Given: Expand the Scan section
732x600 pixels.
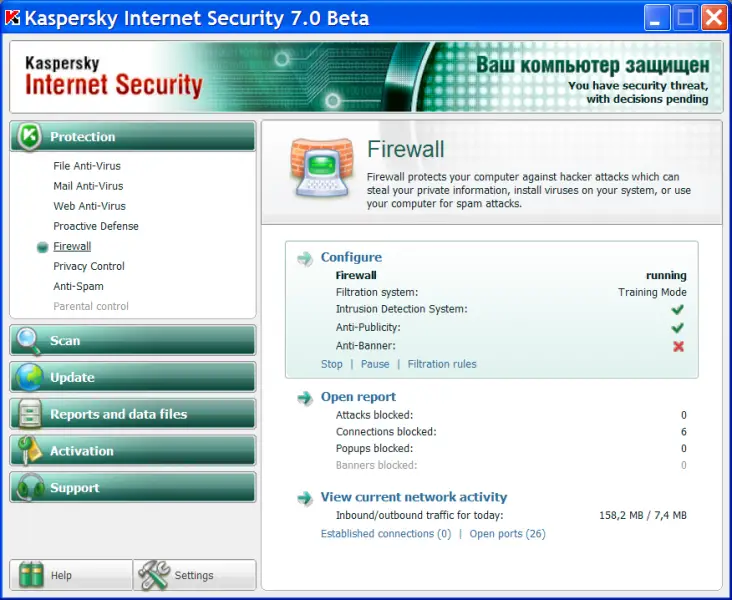Looking at the screenshot, I should pyautogui.click(x=133, y=340).
